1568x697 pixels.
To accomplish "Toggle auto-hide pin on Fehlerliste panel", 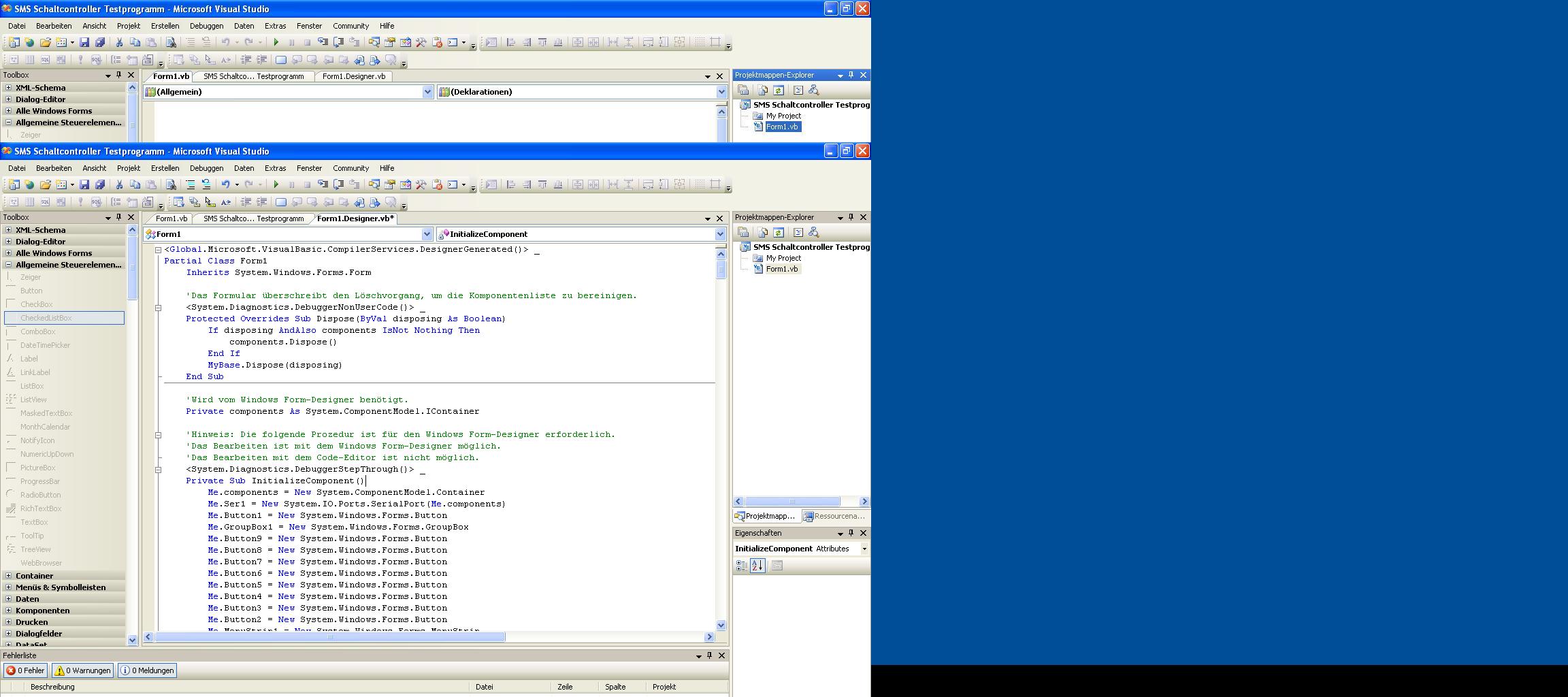I will 709,655.
